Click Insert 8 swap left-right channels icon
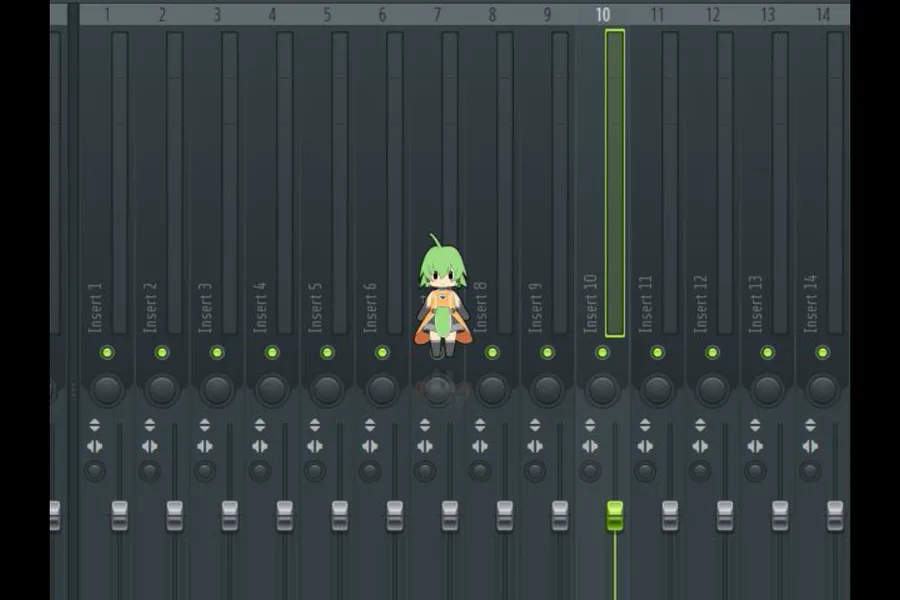Screen dimensions: 900x600 480,446
